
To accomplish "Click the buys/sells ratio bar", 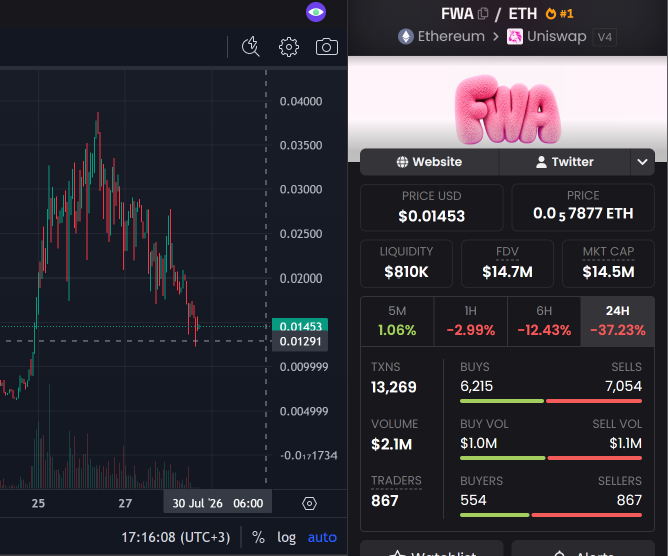I will click(551, 401).
